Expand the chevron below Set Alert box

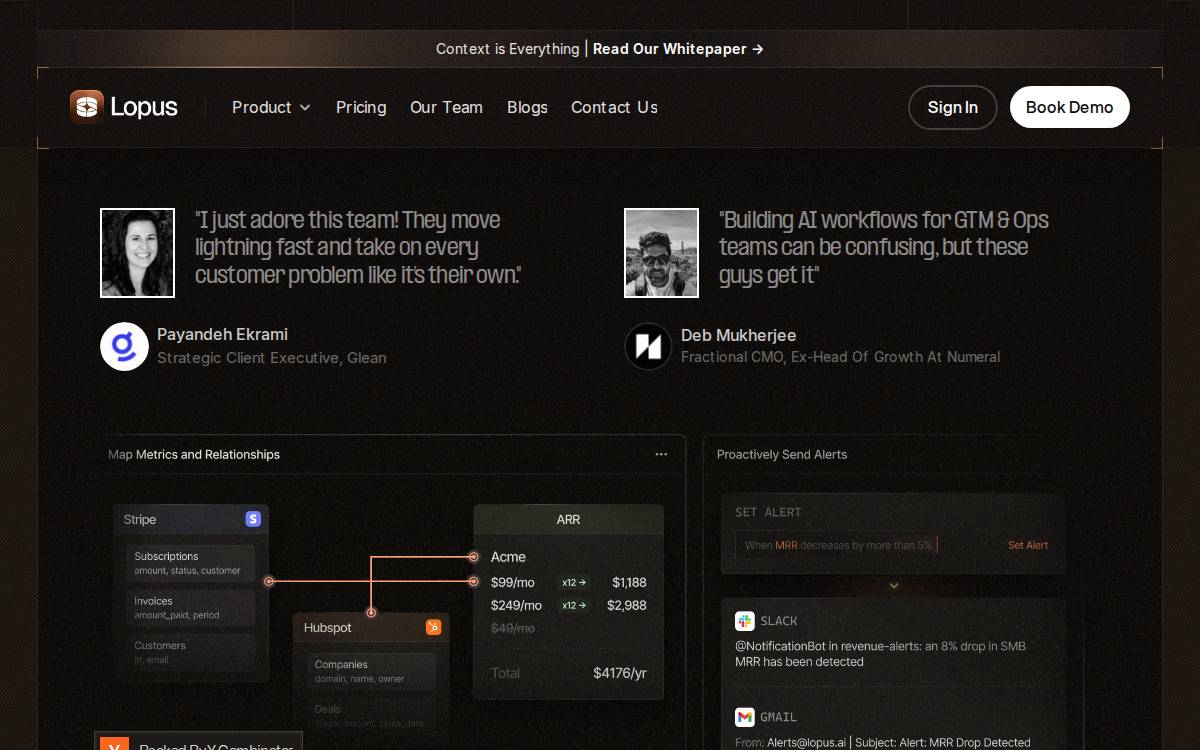[894, 586]
